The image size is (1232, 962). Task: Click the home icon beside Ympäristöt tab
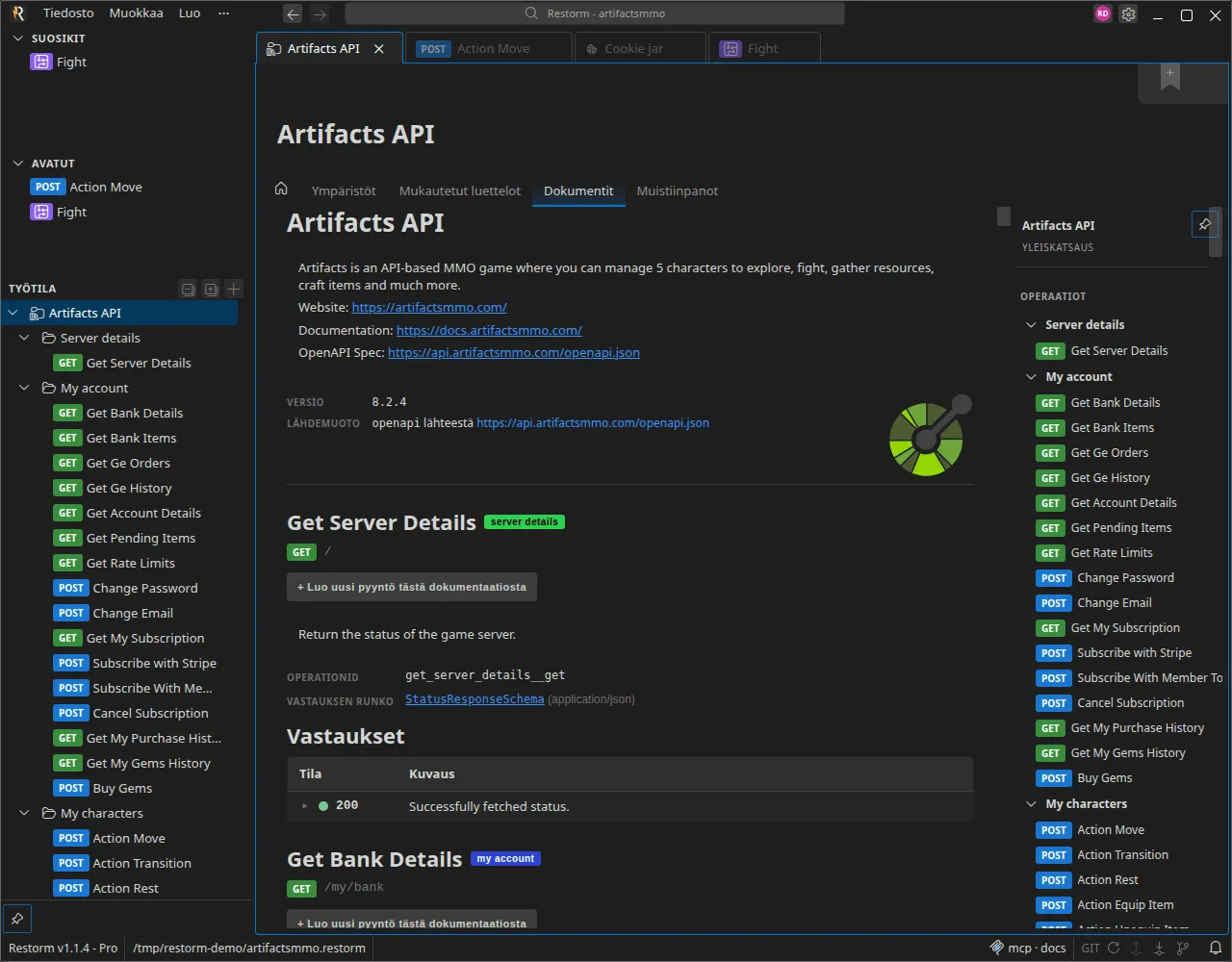(x=281, y=189)
